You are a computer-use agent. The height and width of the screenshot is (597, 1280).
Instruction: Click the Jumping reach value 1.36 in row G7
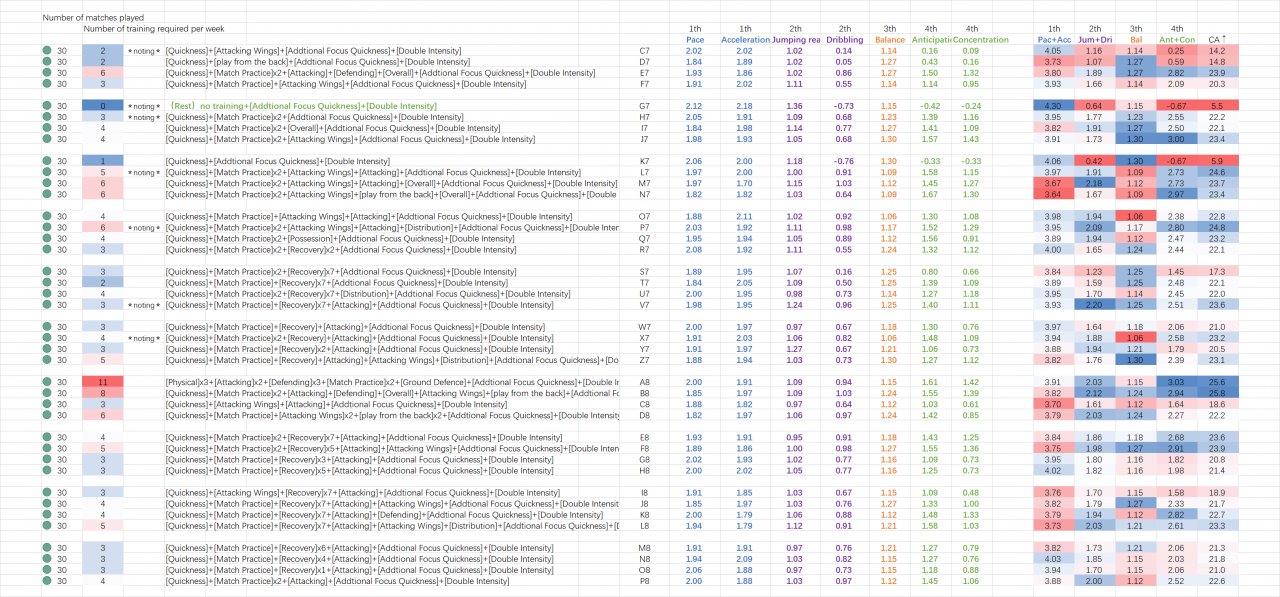click(x=795, y=106)
